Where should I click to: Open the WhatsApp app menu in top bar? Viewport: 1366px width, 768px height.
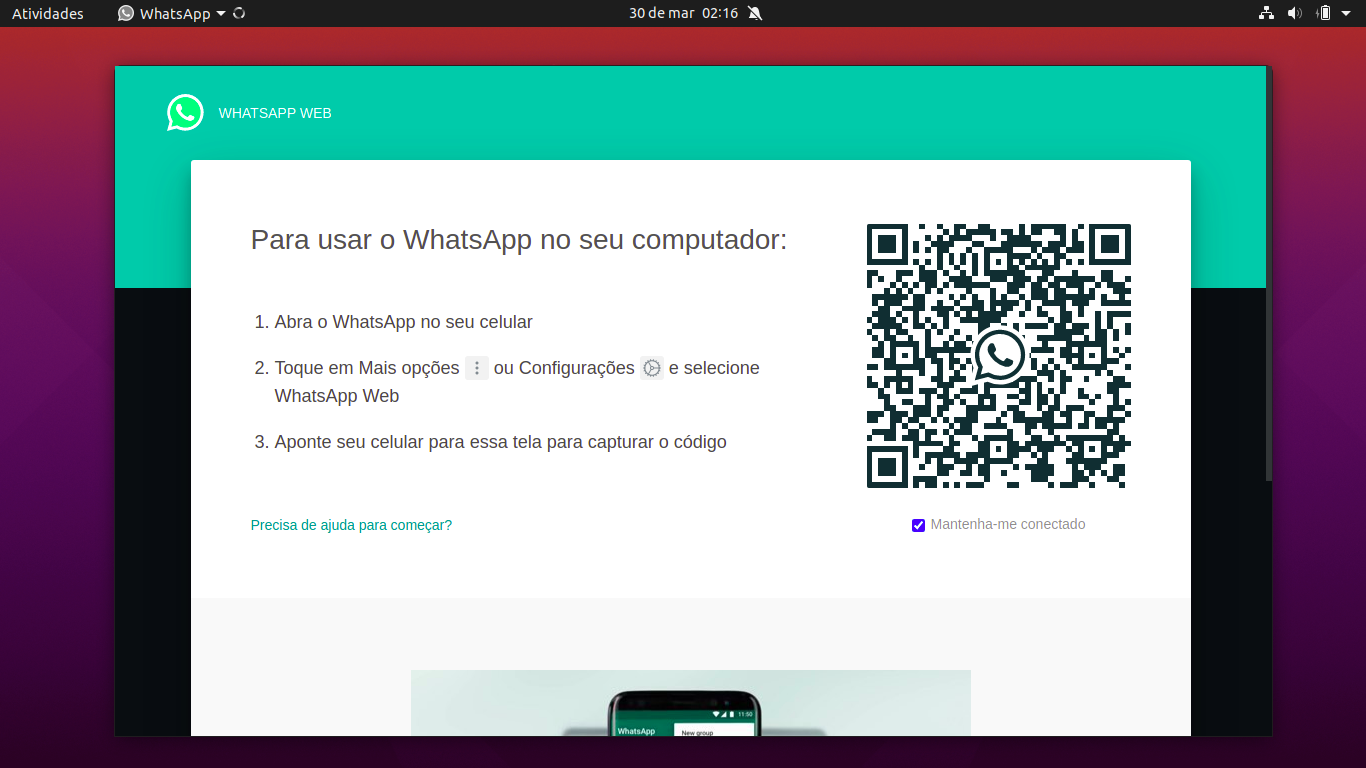tap(171, 13)
